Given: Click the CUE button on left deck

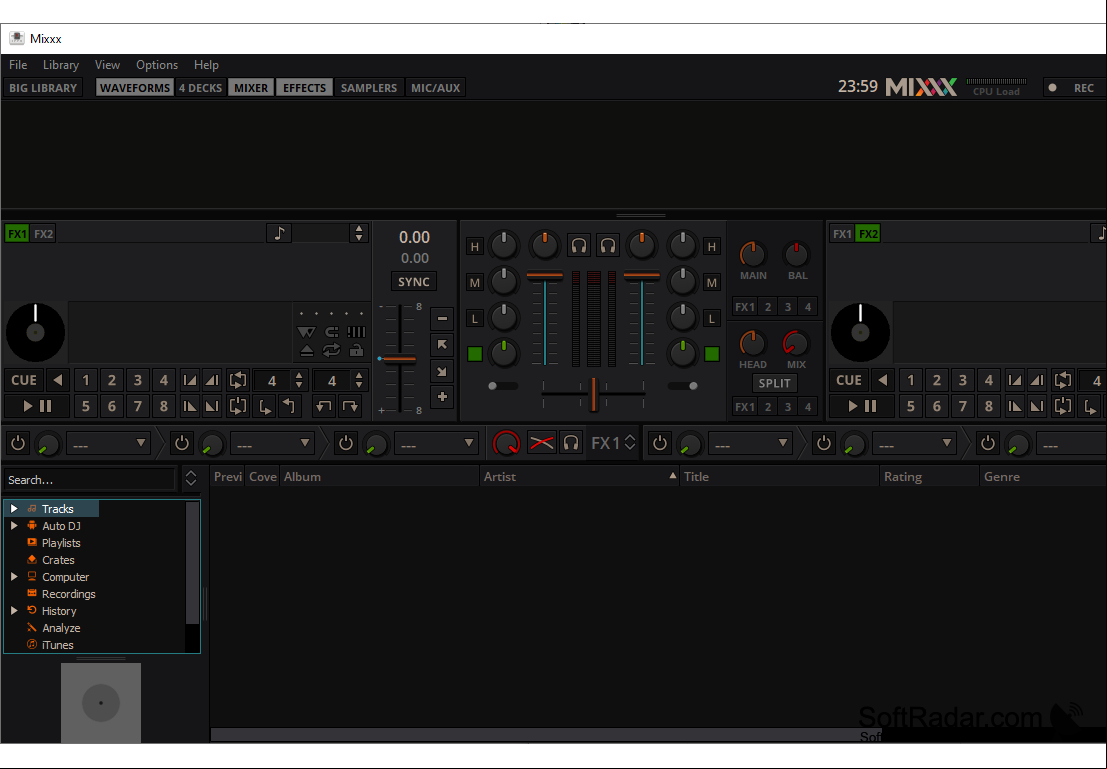Looking at the screenshot, I should [24, 381].
